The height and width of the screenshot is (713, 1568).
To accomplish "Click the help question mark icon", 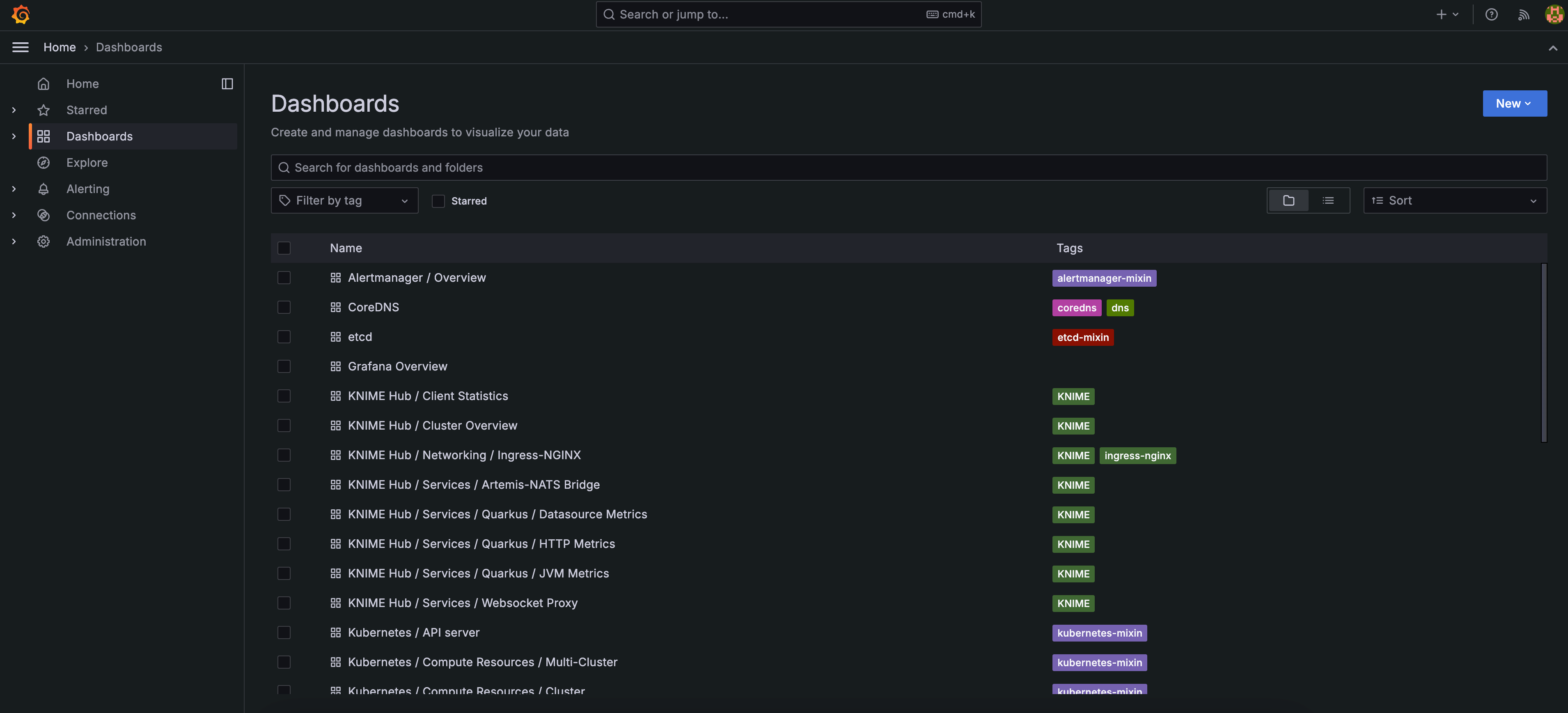I will click(1492, 14).
